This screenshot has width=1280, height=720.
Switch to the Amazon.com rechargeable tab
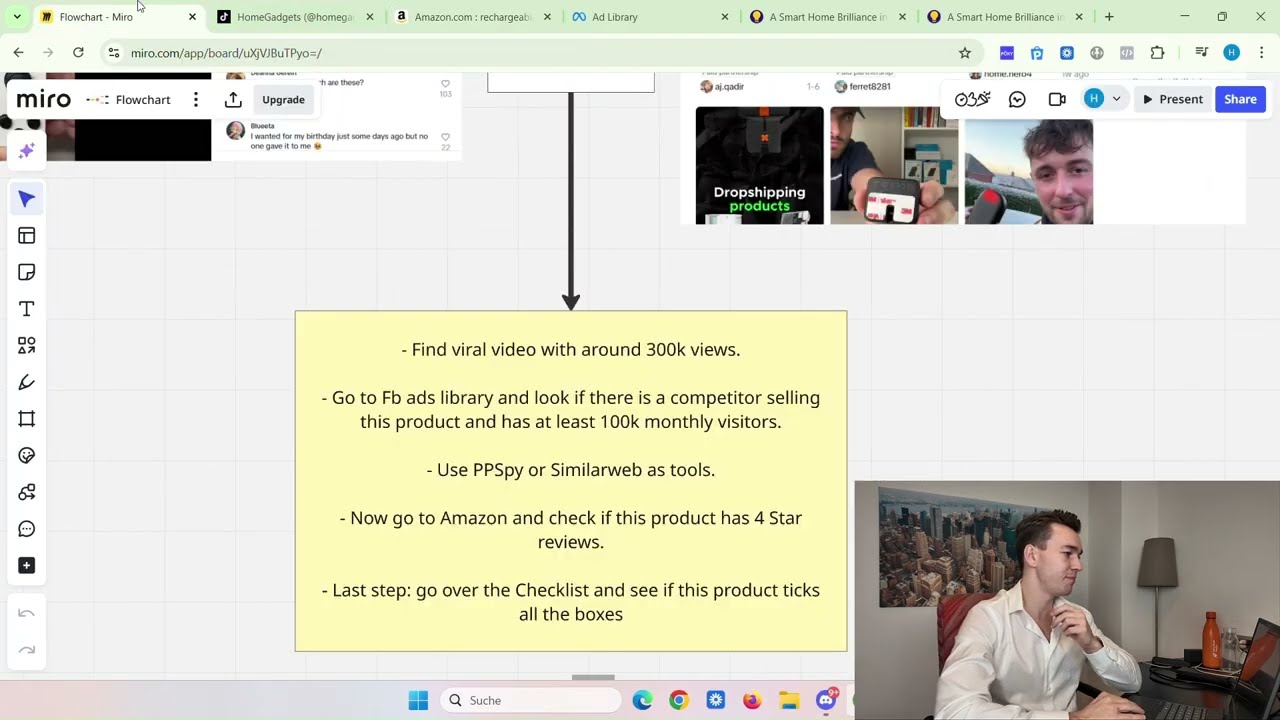click(x=473, y=17)
